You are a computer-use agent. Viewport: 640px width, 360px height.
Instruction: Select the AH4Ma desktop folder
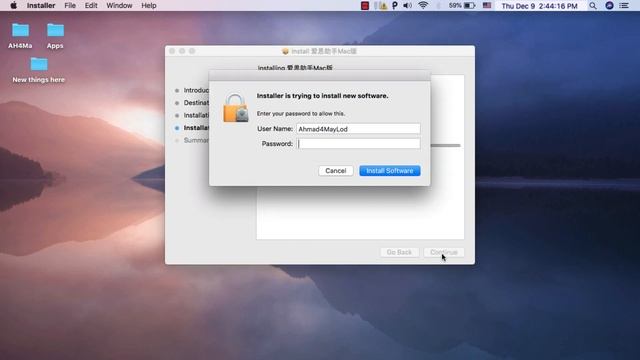pyautogui.click(x=20, y=36)
